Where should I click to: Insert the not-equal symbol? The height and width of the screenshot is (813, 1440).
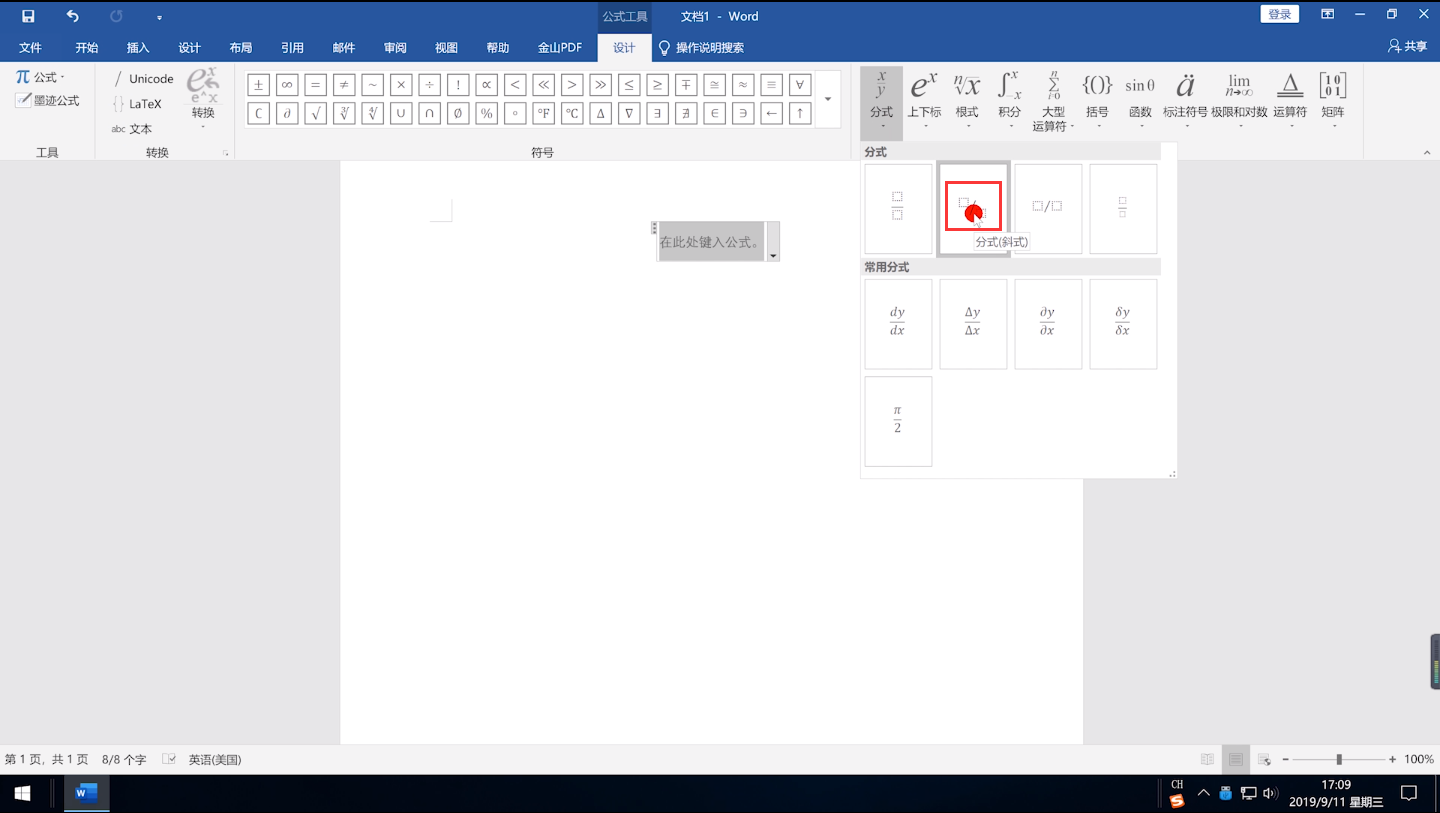coord(344,85)
